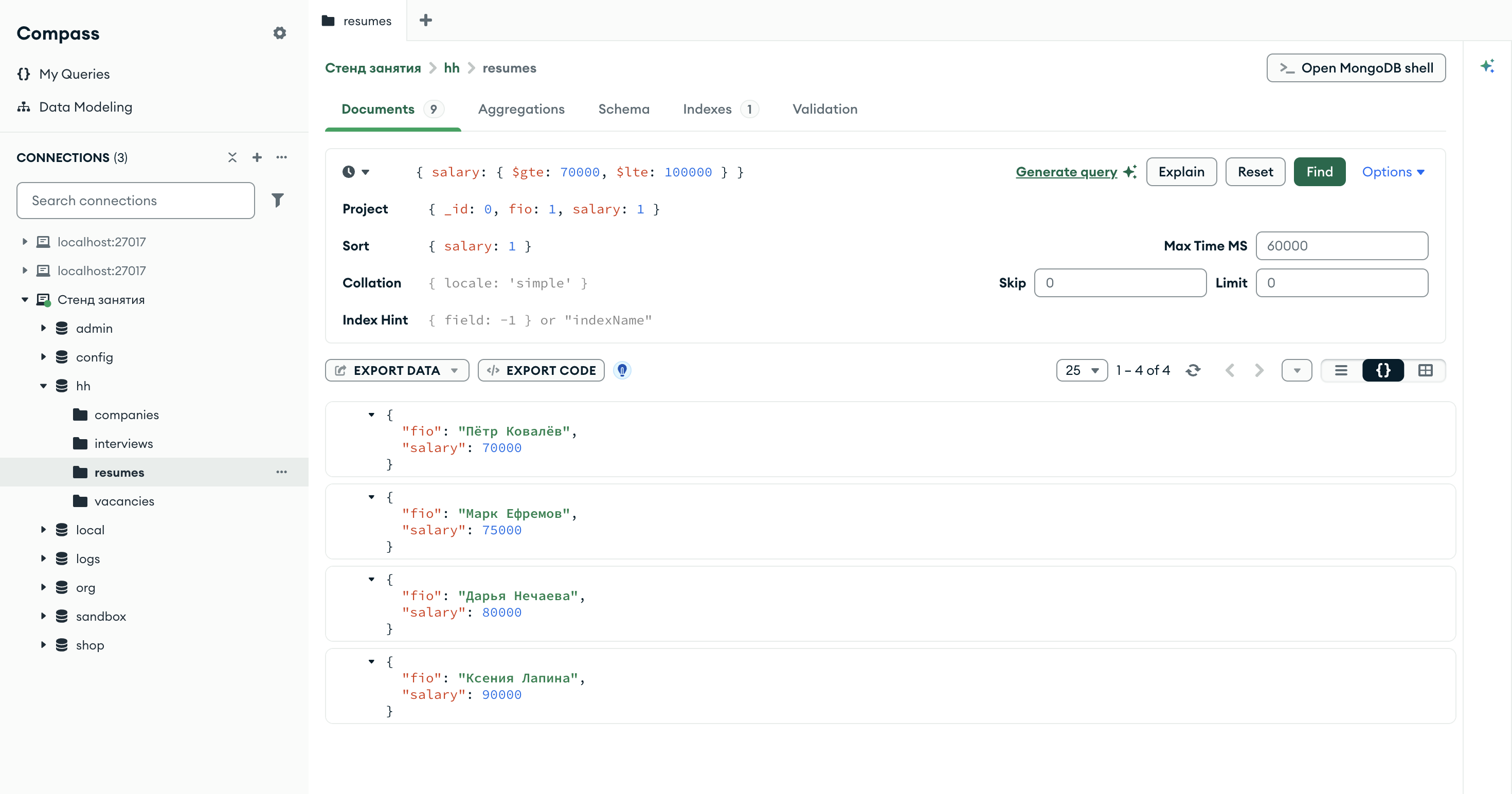Open the AI assistant sparkle icon

tap(1487, 66)
